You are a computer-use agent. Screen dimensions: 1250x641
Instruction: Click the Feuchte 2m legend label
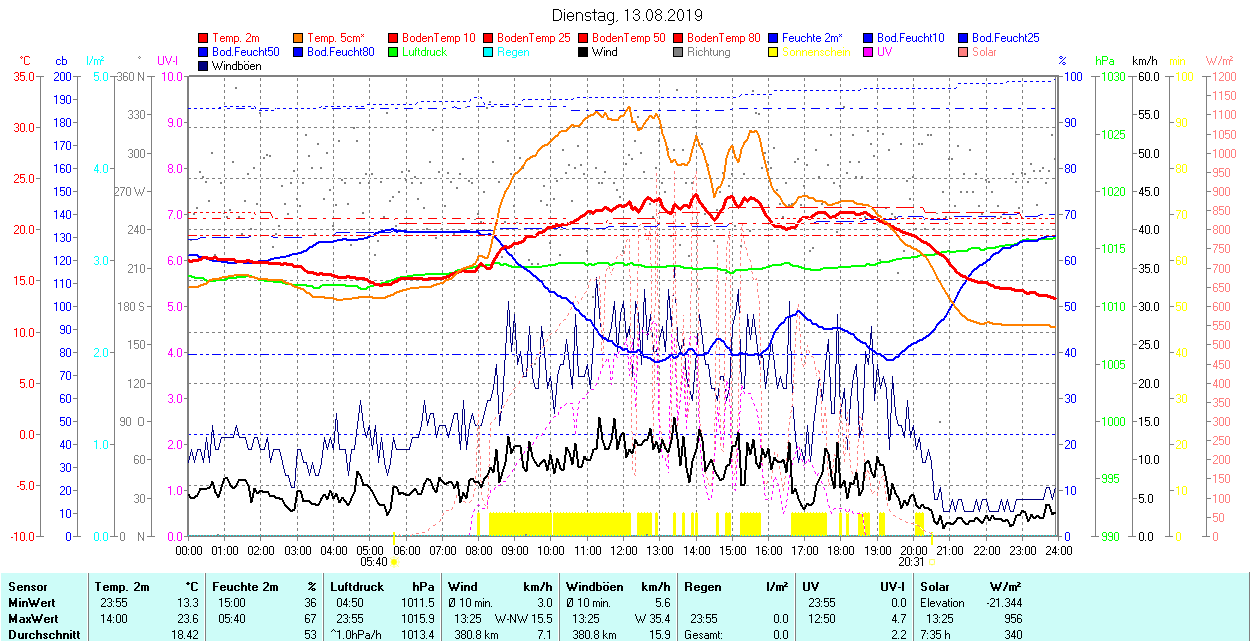coord(812,38)
